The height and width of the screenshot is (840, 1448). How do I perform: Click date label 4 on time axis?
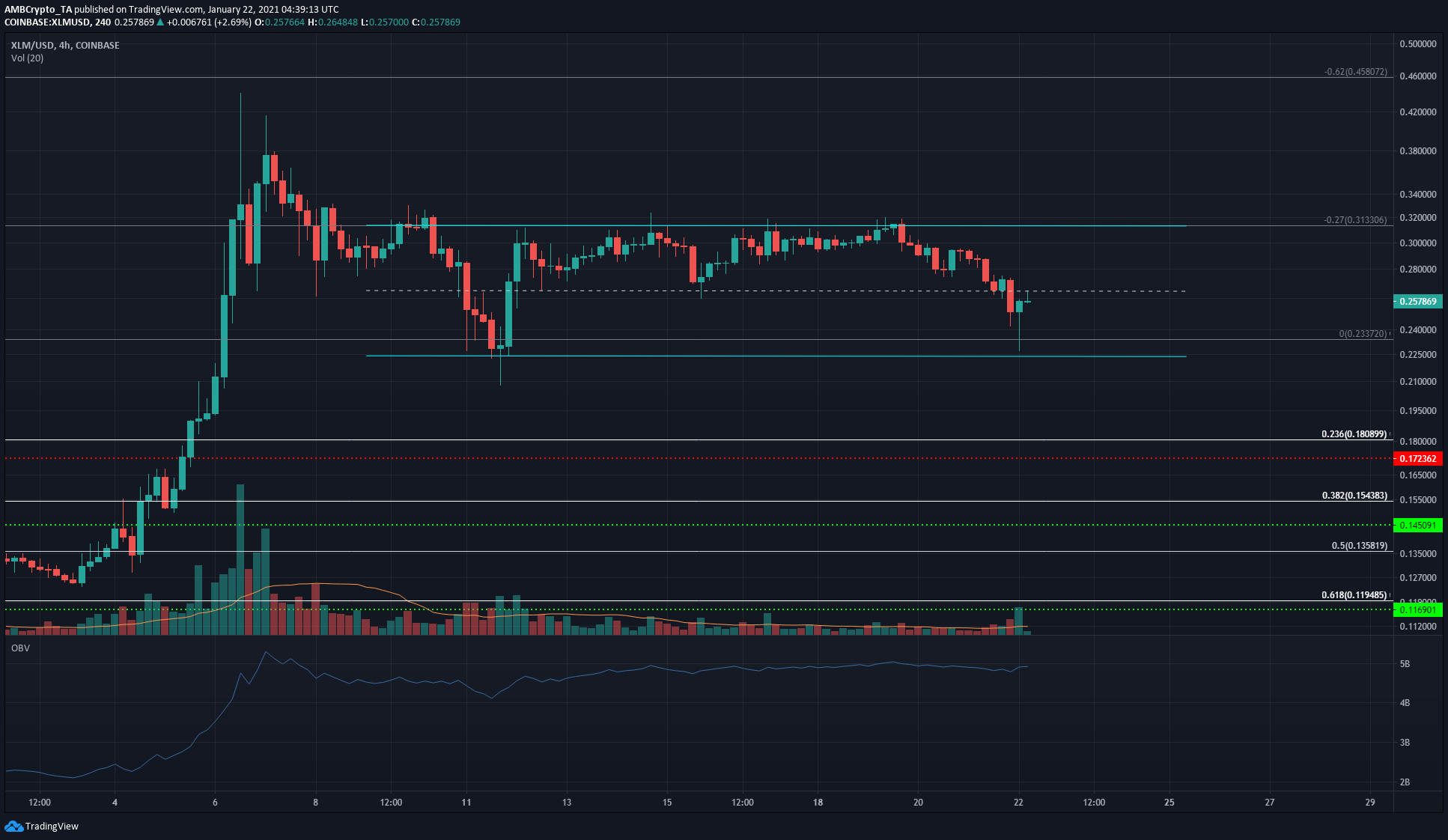pos(115,803)
